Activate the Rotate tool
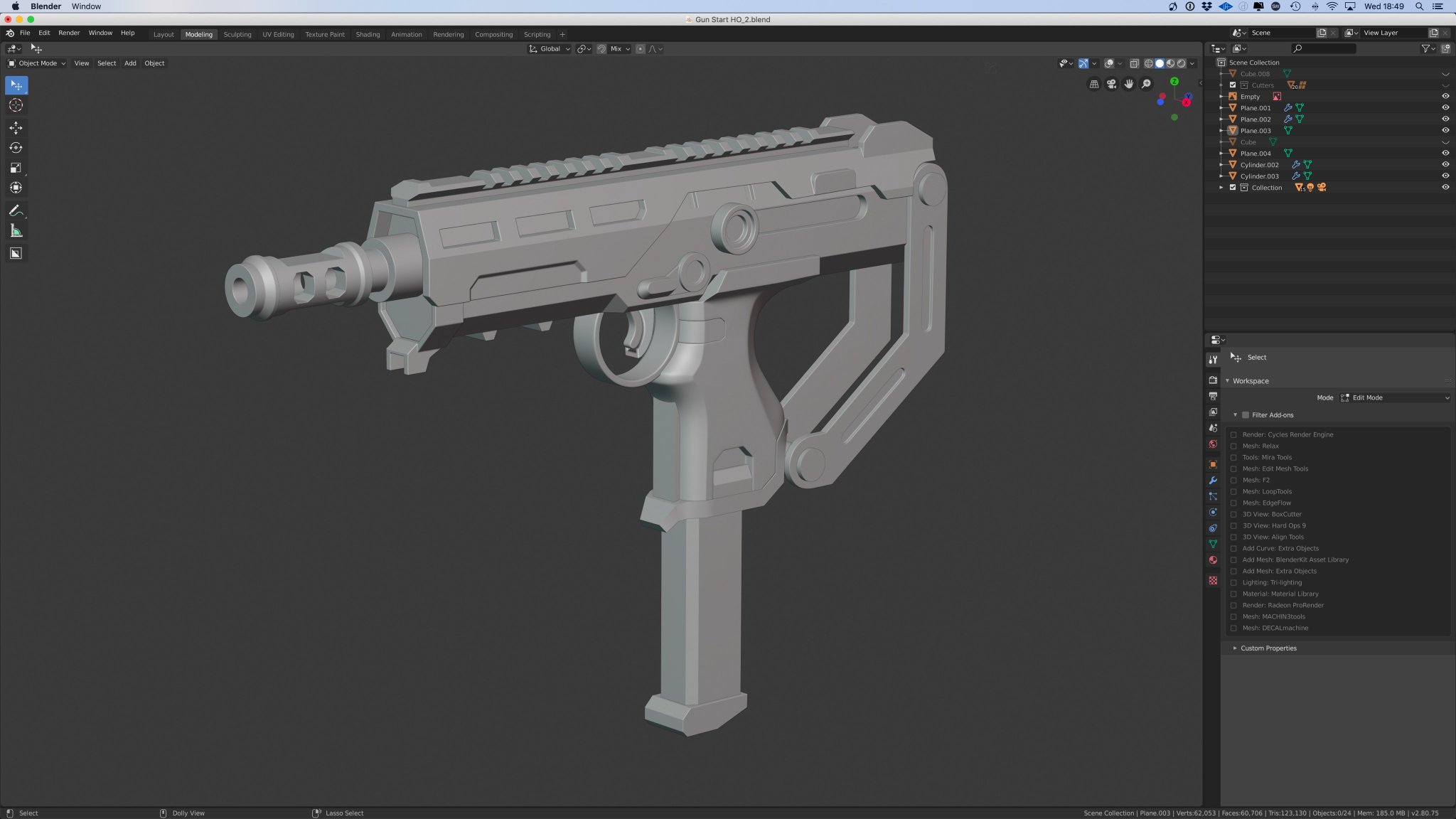Screen dimensions: 1456x819 coord(16,148)
